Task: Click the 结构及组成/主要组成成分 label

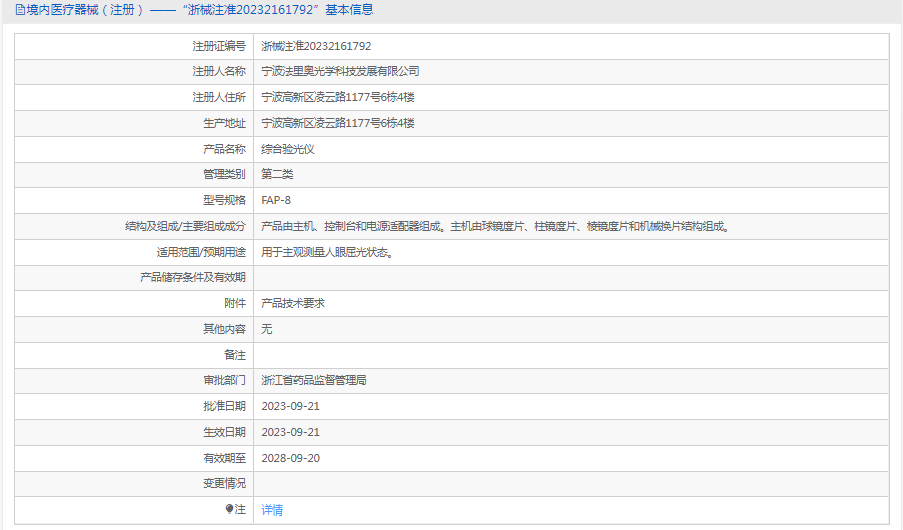Action: [x=185, y=226]
